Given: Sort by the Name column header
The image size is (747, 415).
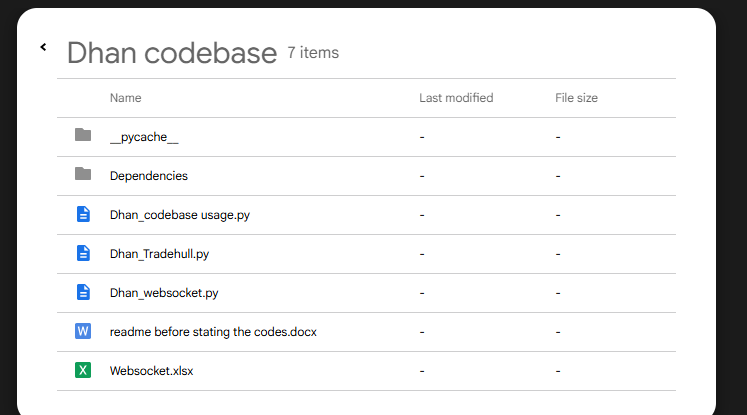Looking at the screenshot, I should tap(125, 98).
